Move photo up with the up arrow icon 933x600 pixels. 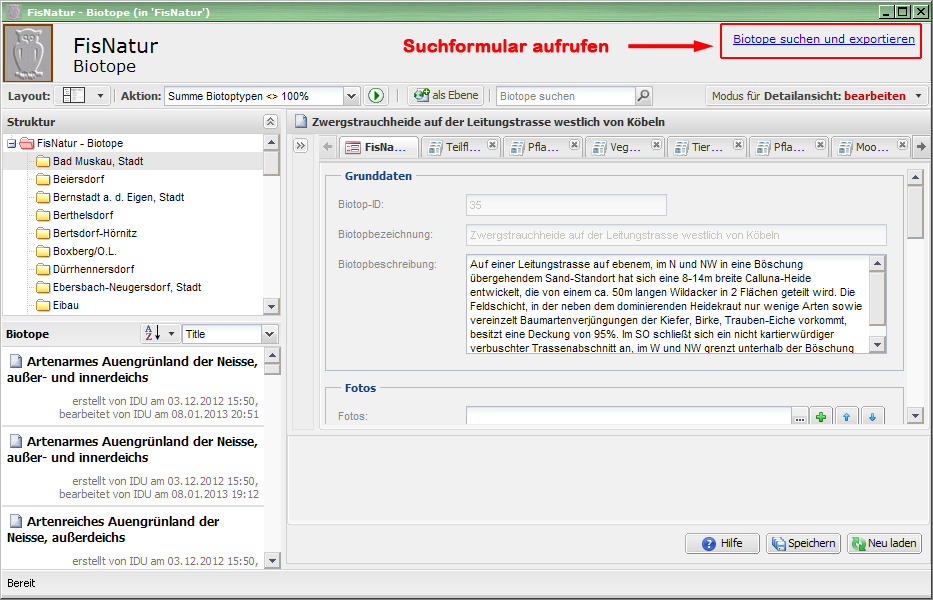click(x=847, y=417)
